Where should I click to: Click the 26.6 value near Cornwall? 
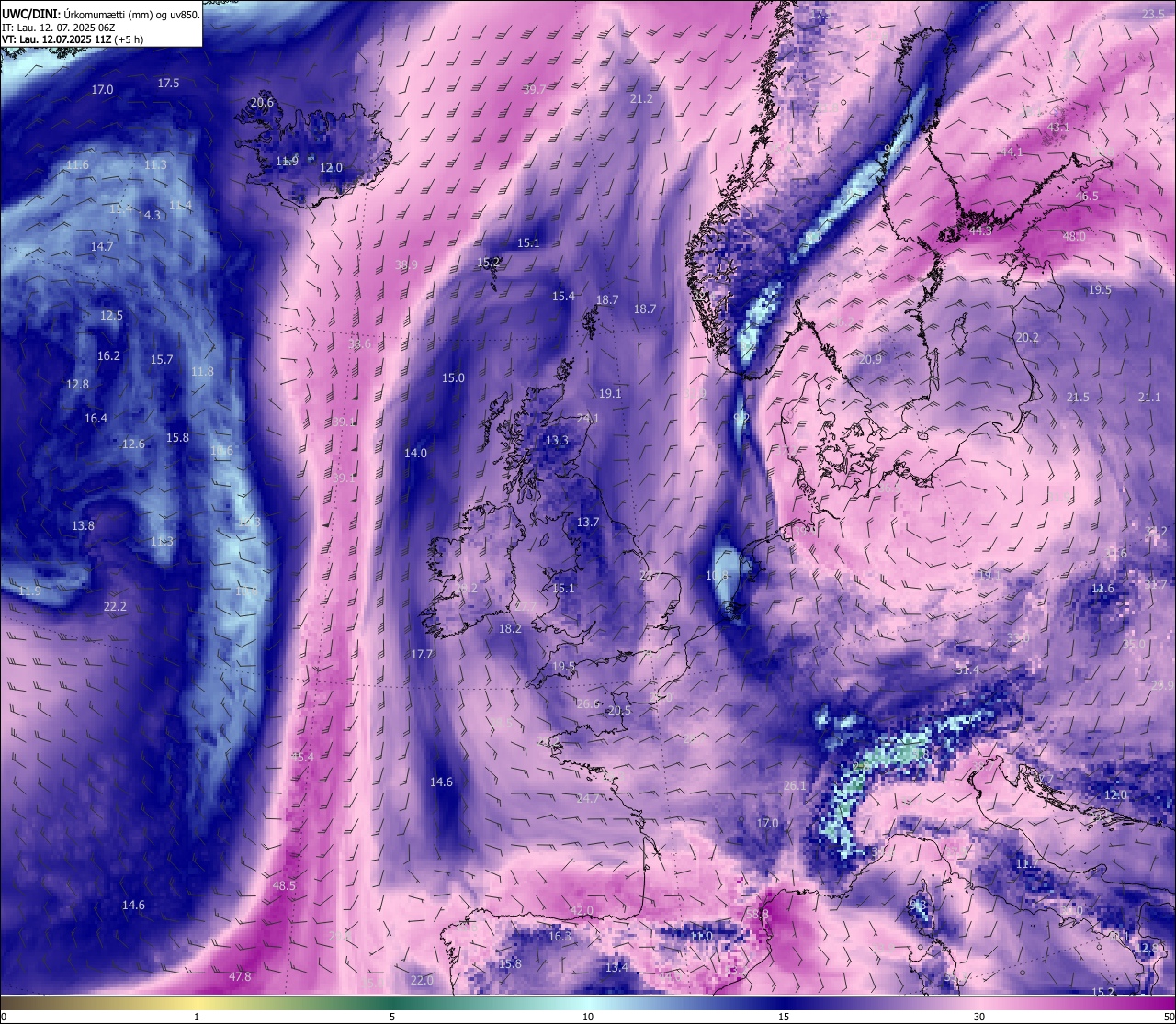[x=588, y=704]
